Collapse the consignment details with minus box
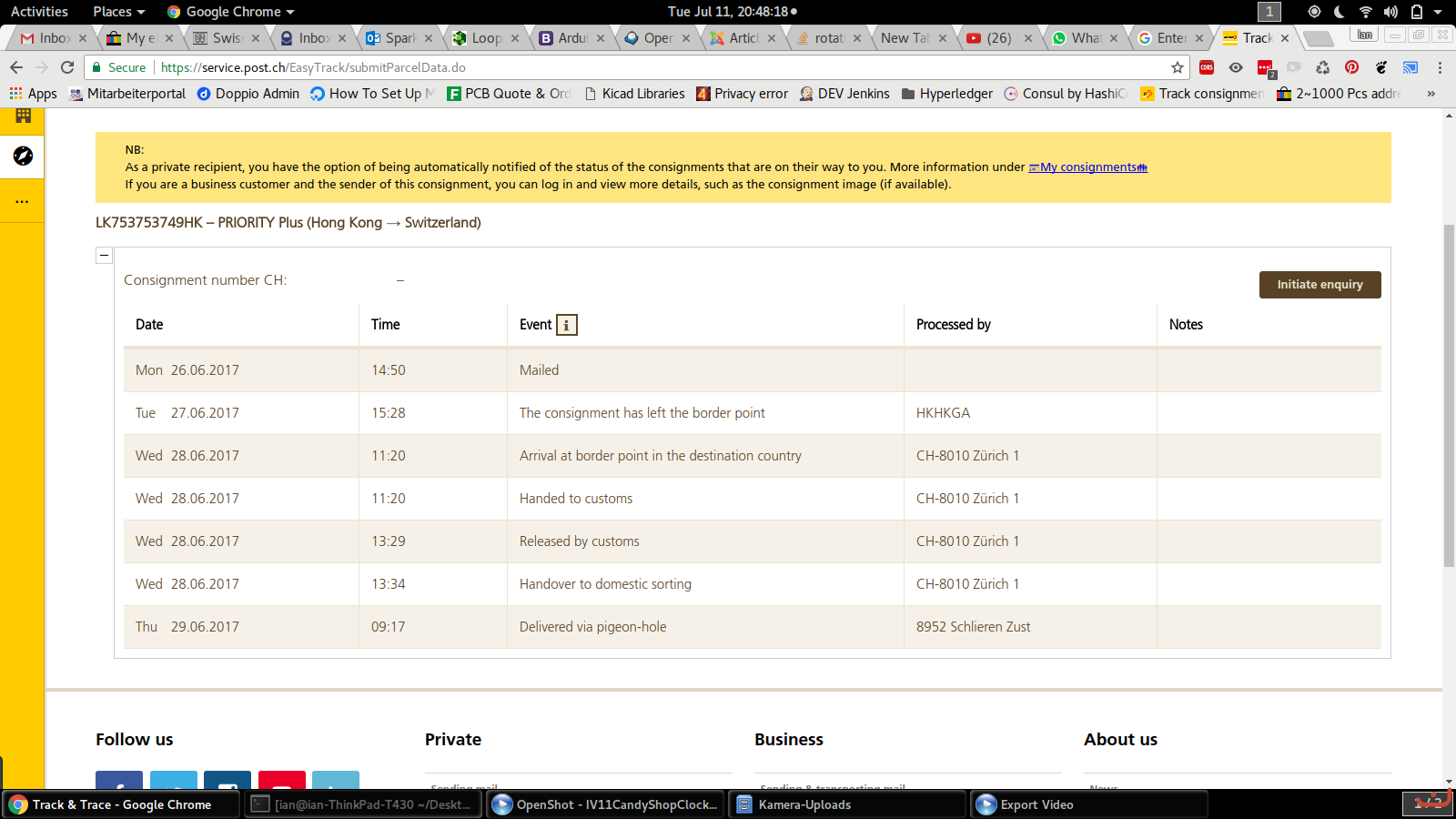1456x819 pixels. click(104, 256)
